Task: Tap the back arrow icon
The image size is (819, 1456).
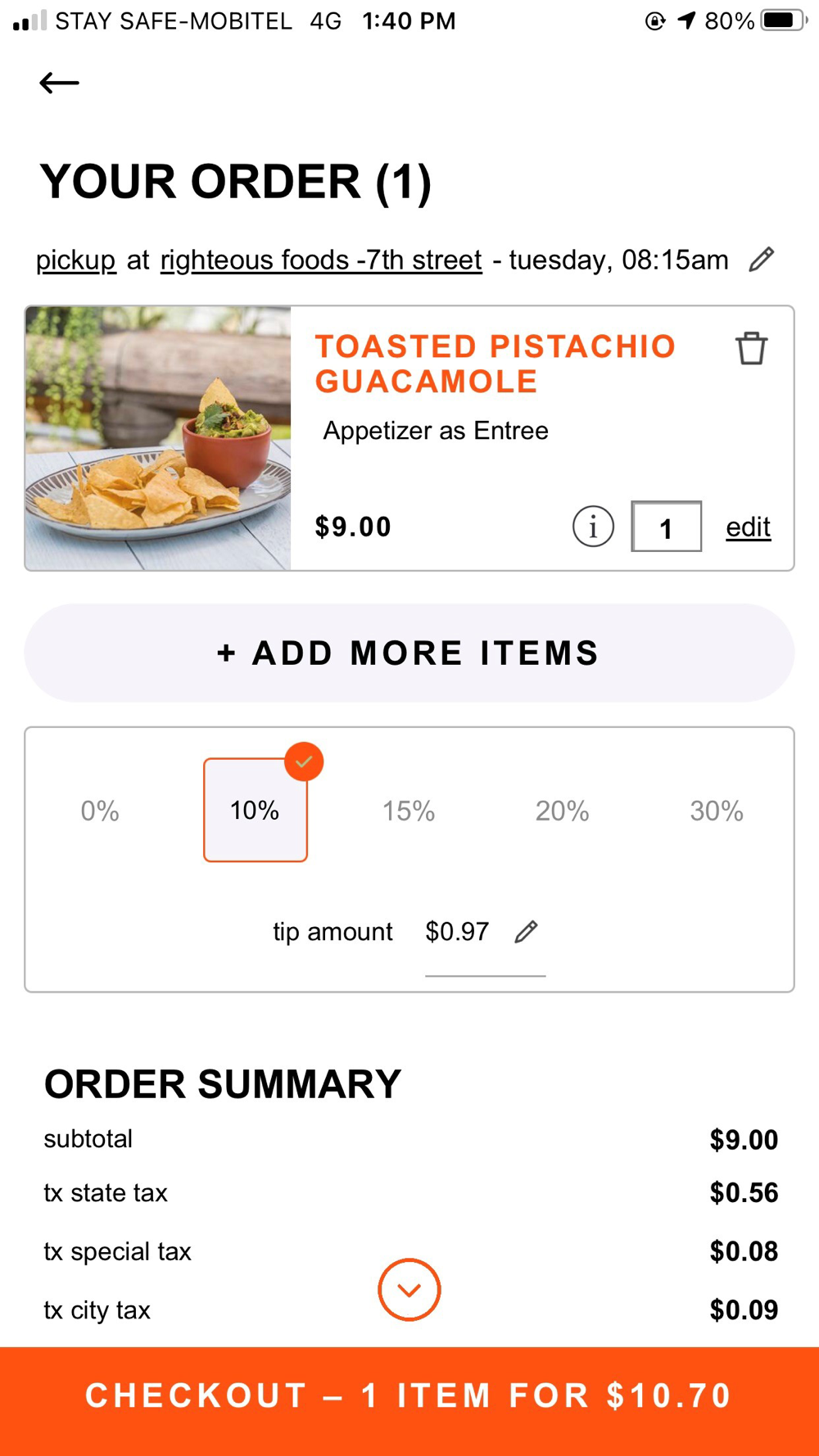Action: (59, 83)
